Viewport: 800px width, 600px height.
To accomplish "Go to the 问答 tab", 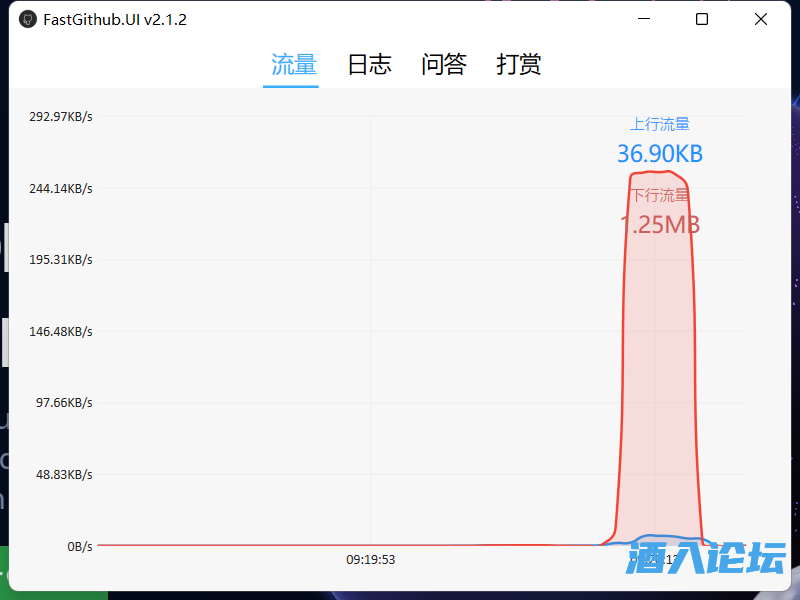I will (x=444, y=65).
